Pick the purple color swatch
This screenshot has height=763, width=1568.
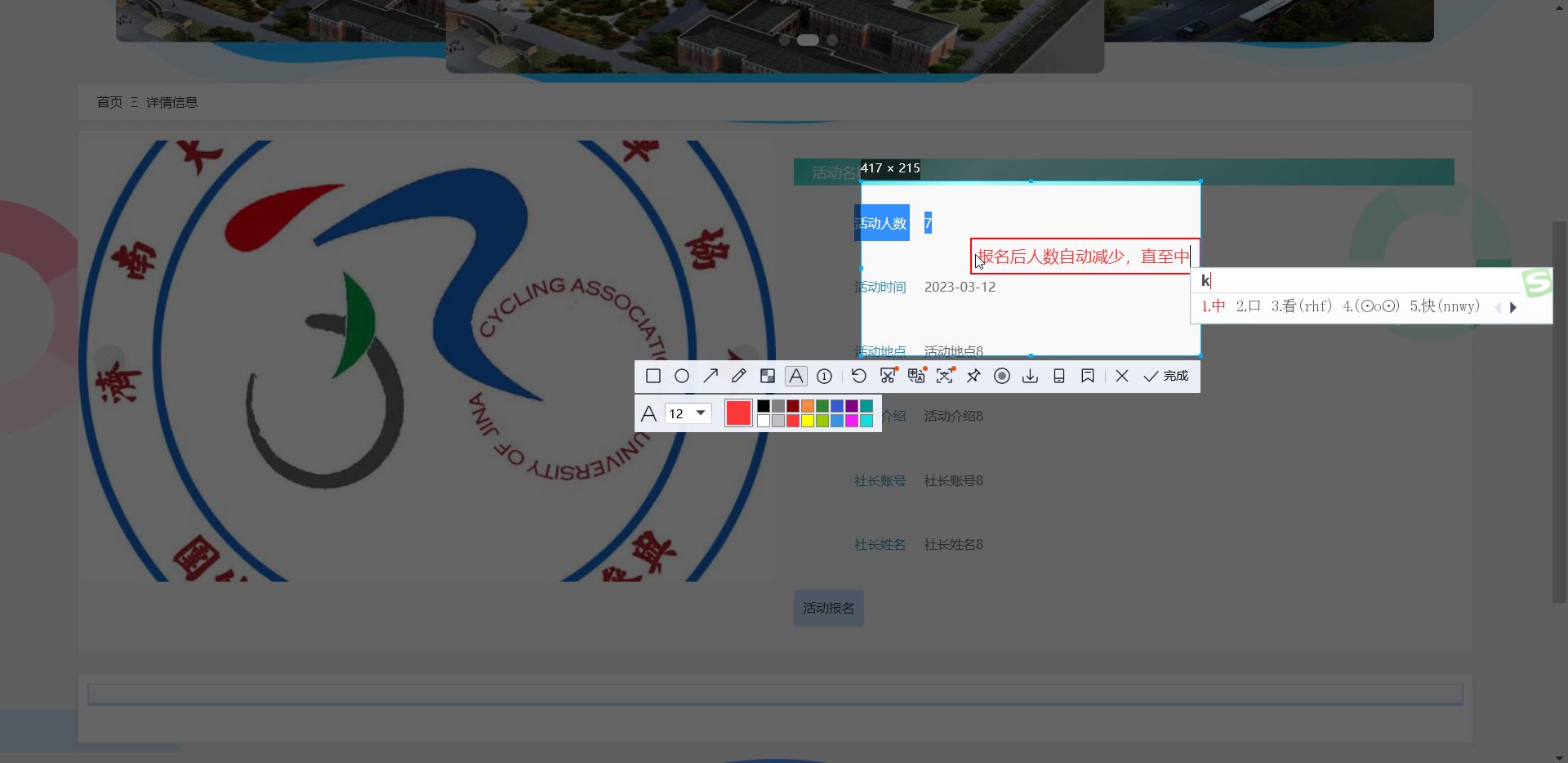point(852,406)
